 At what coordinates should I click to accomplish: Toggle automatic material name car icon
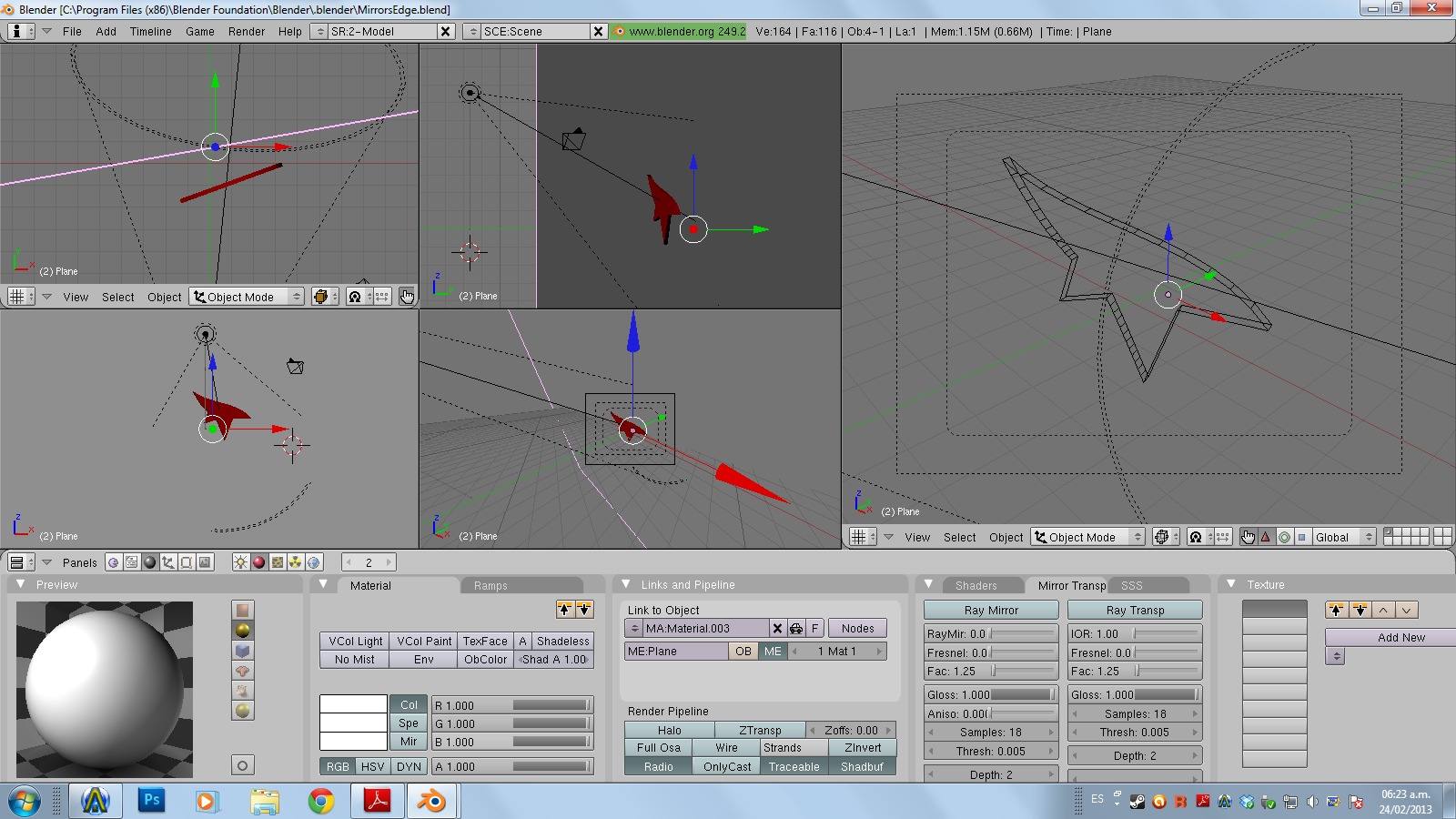796,628
